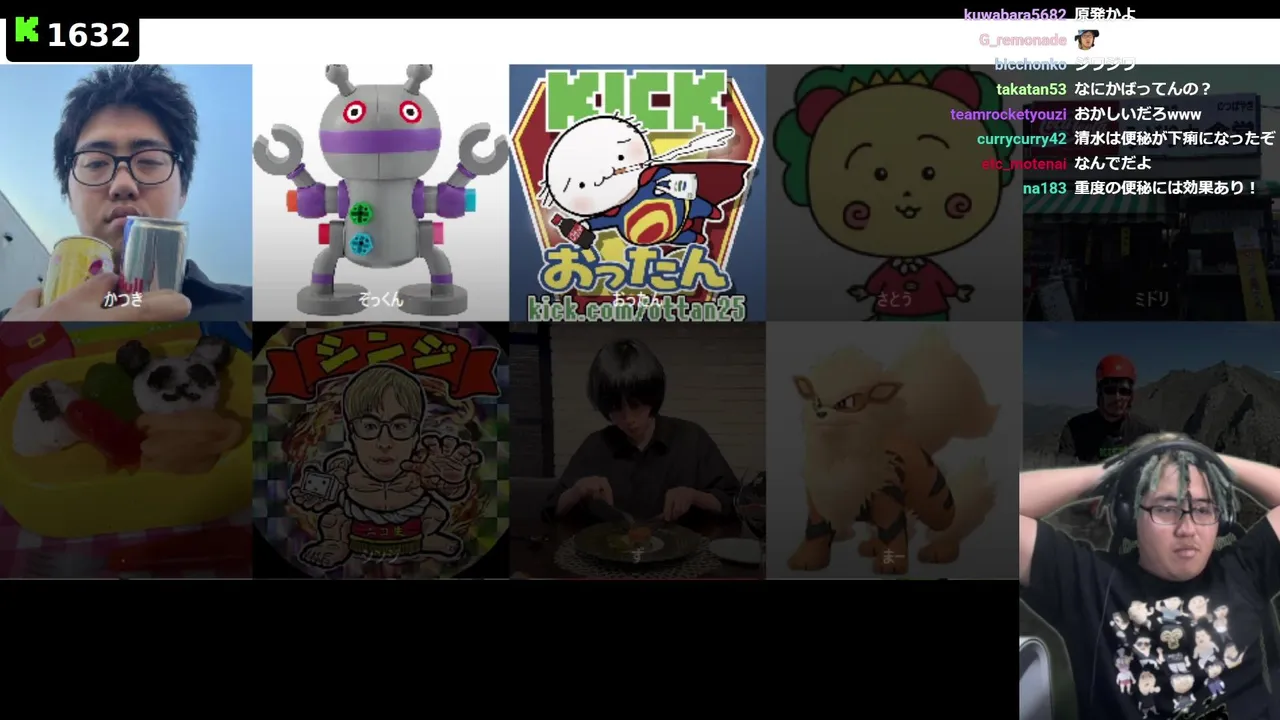Screen dimensions: 1280x720
Task: Click the ミドリ name label
Action: pyautogui.click(x=1151, y=299)
